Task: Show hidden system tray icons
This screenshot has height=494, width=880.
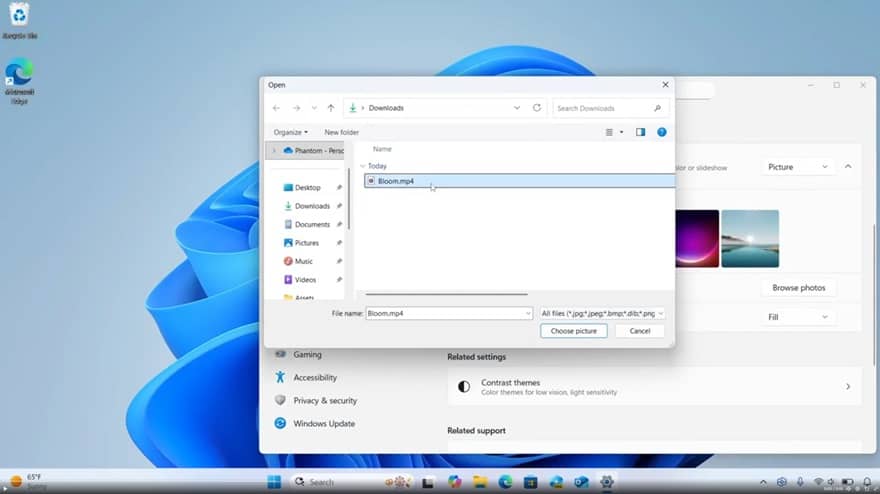Action: [763, 482]
